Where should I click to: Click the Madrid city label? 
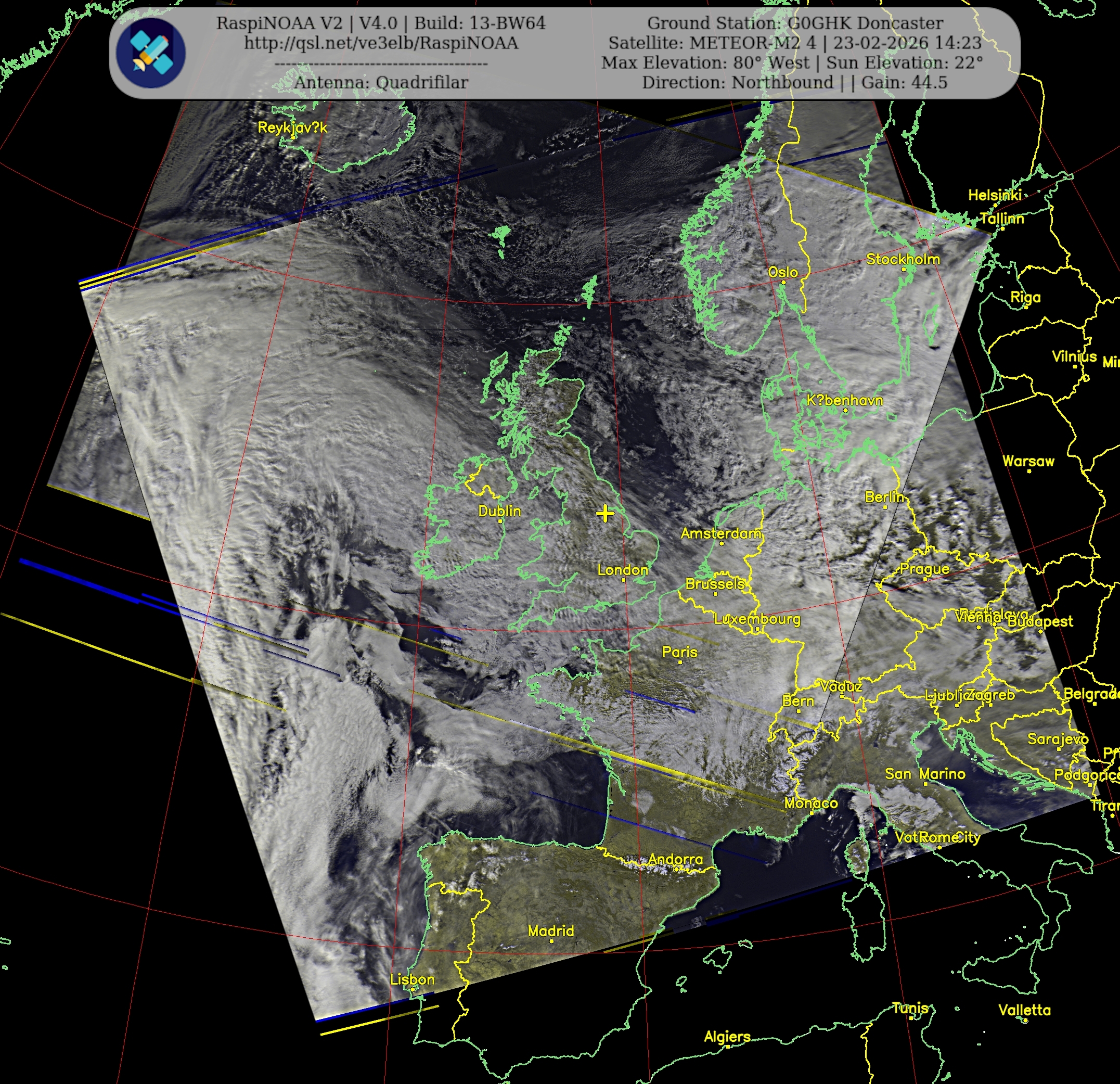[x=550, y=931]
